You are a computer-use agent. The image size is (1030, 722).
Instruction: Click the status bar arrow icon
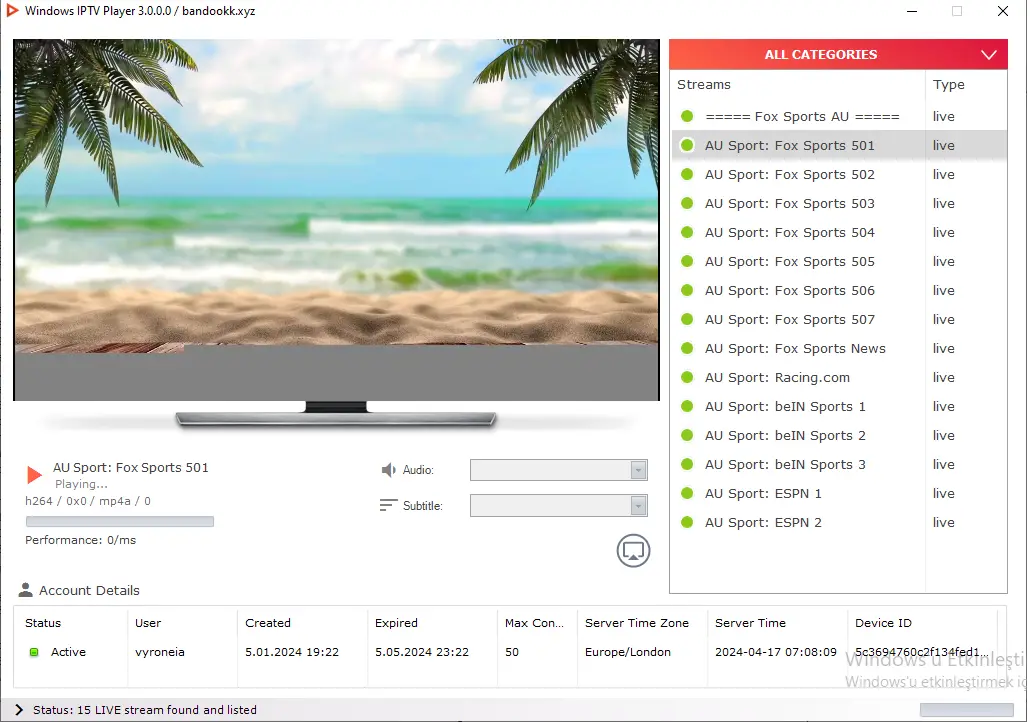click(19, 710)
